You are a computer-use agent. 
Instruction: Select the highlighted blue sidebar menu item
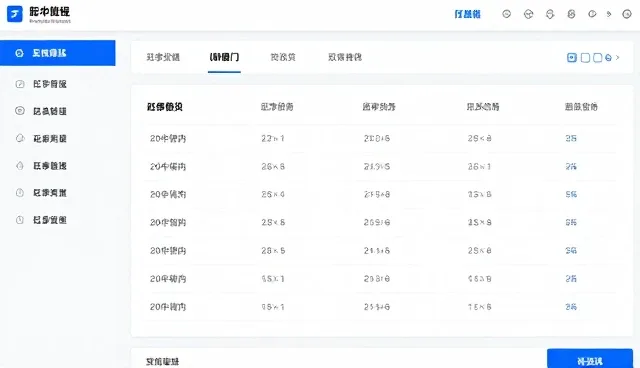(58, 53)
